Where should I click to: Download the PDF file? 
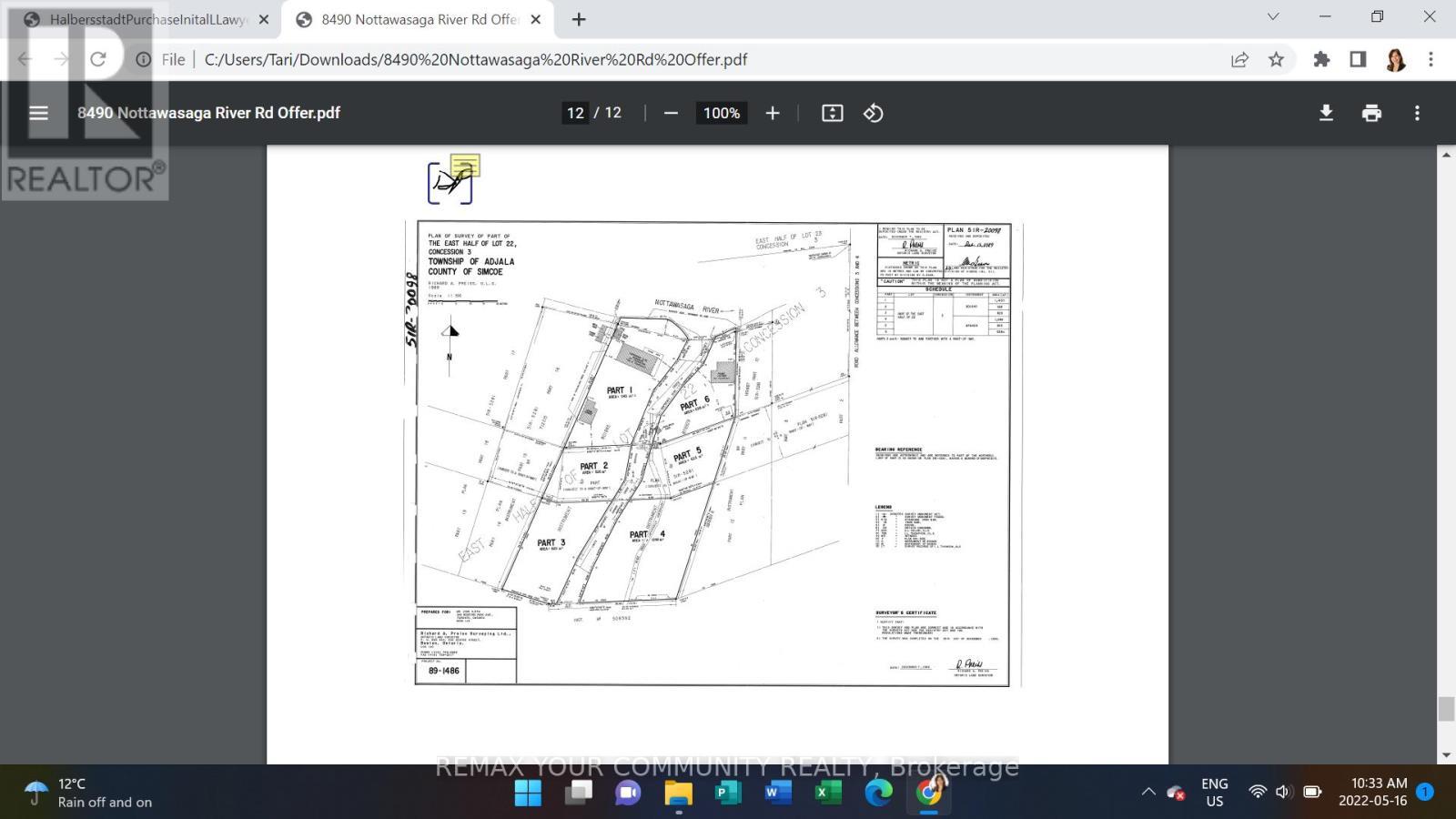click(x=1326, y=113)
